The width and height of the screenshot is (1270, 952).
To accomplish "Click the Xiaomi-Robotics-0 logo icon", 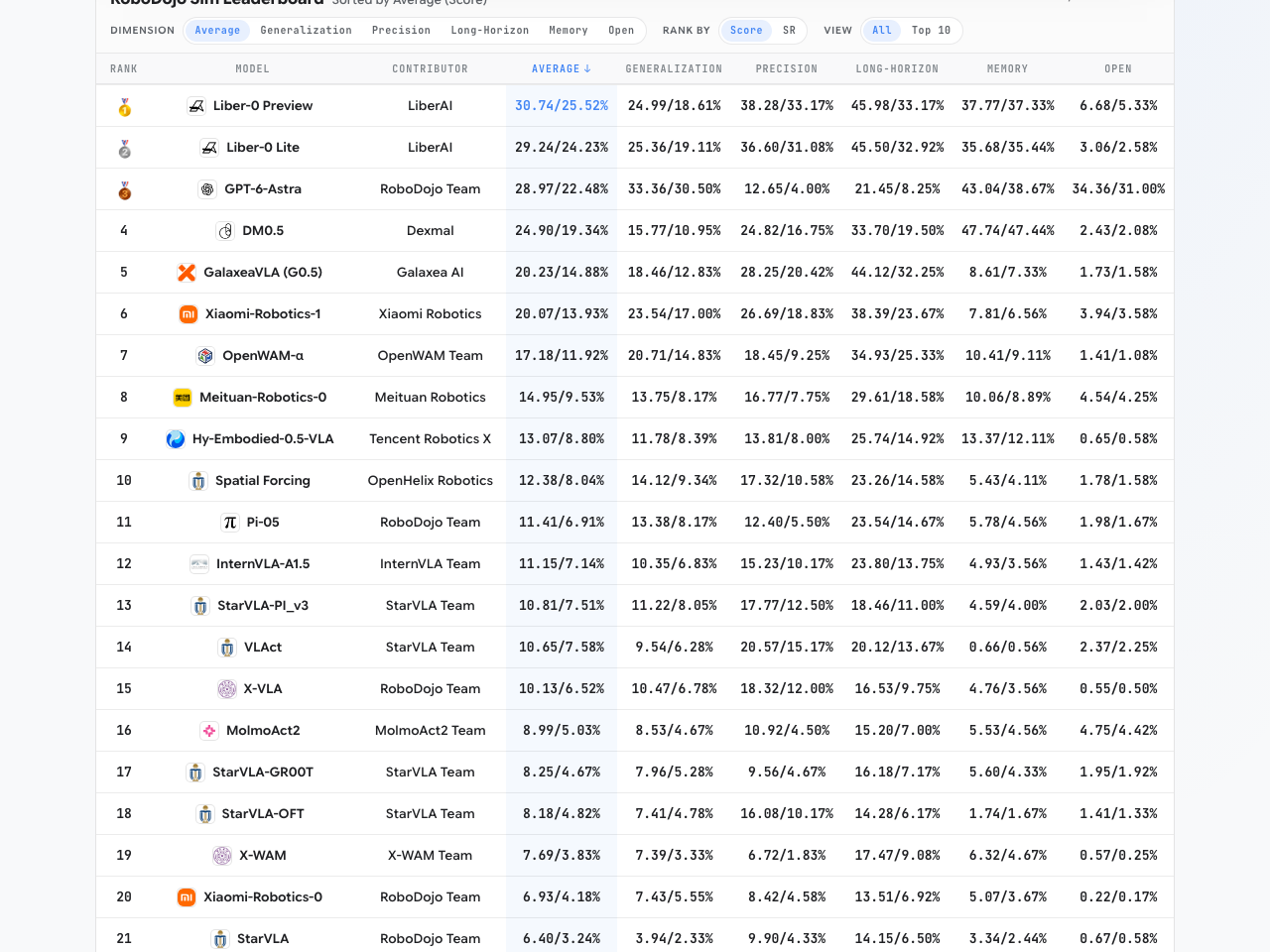I will [187, 897].
